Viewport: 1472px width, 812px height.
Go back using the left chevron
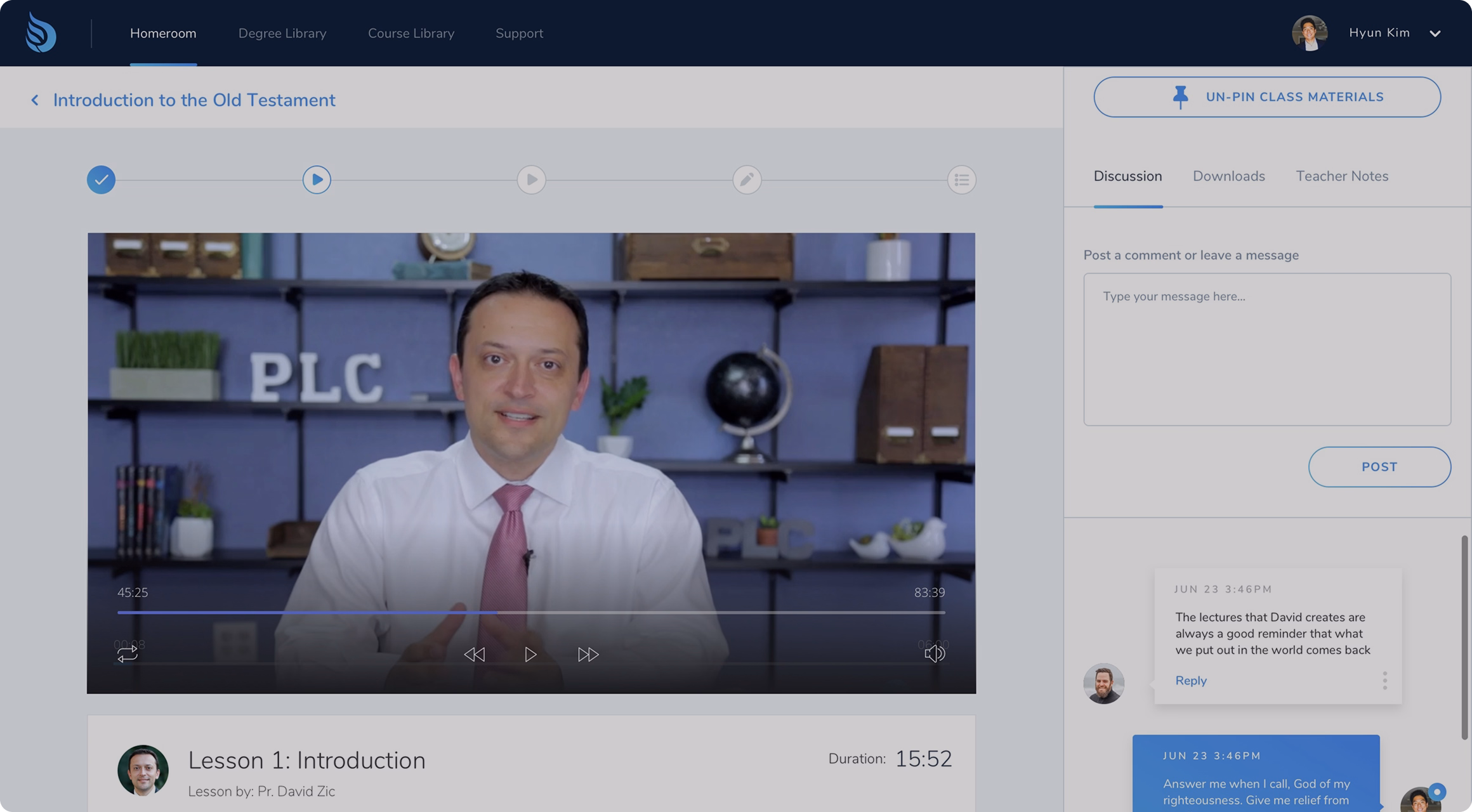tap(35, 100)
